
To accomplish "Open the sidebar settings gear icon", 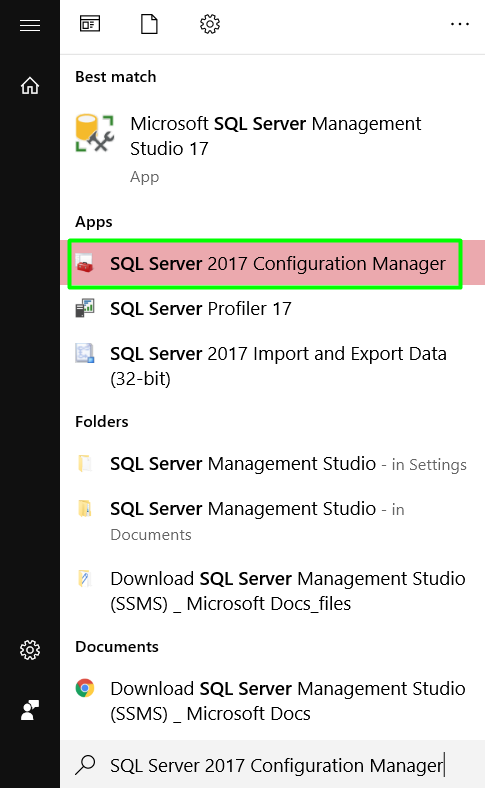I will tap(30, 650).
